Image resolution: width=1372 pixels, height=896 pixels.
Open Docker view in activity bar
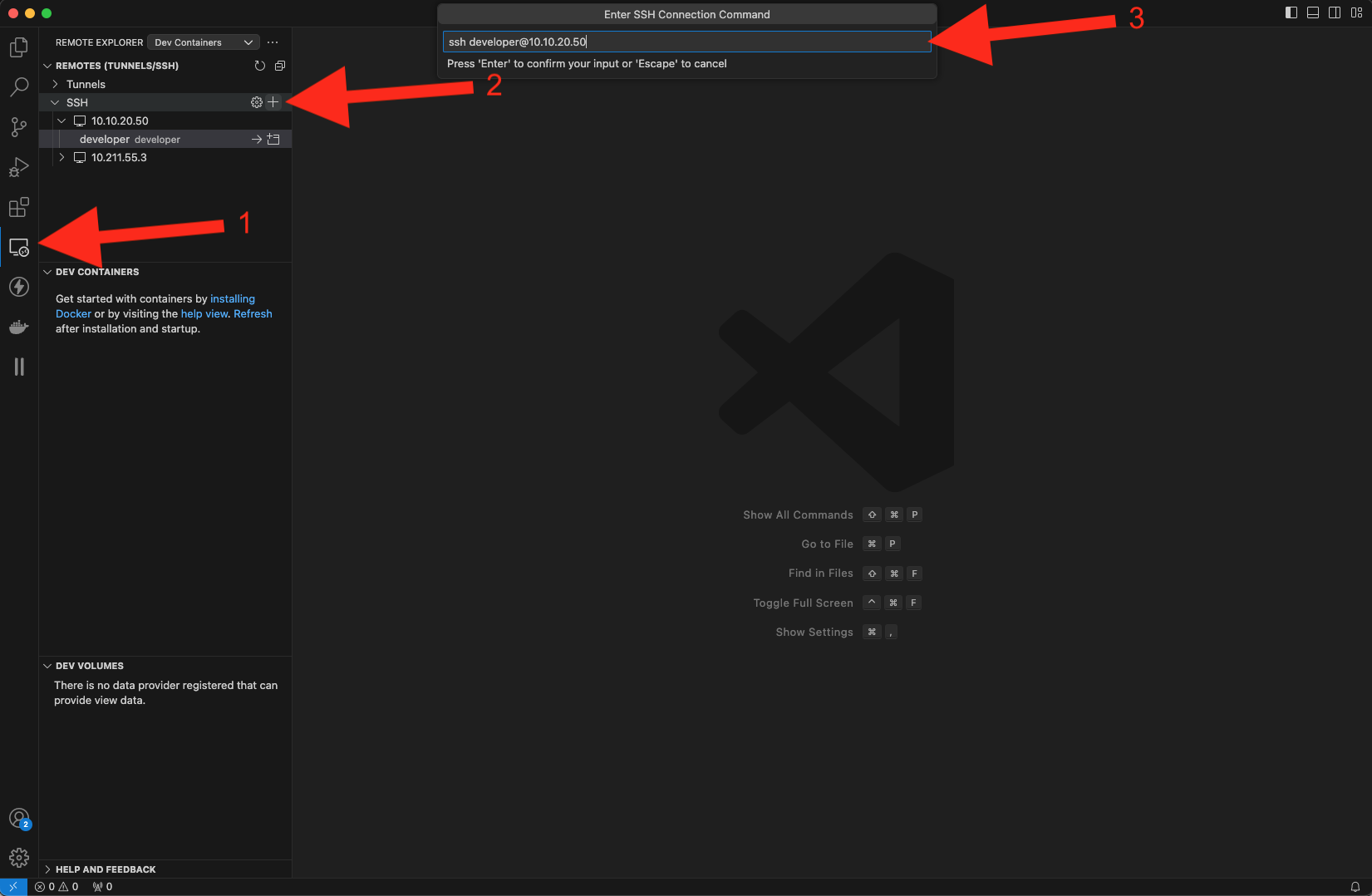coord(18,327)
